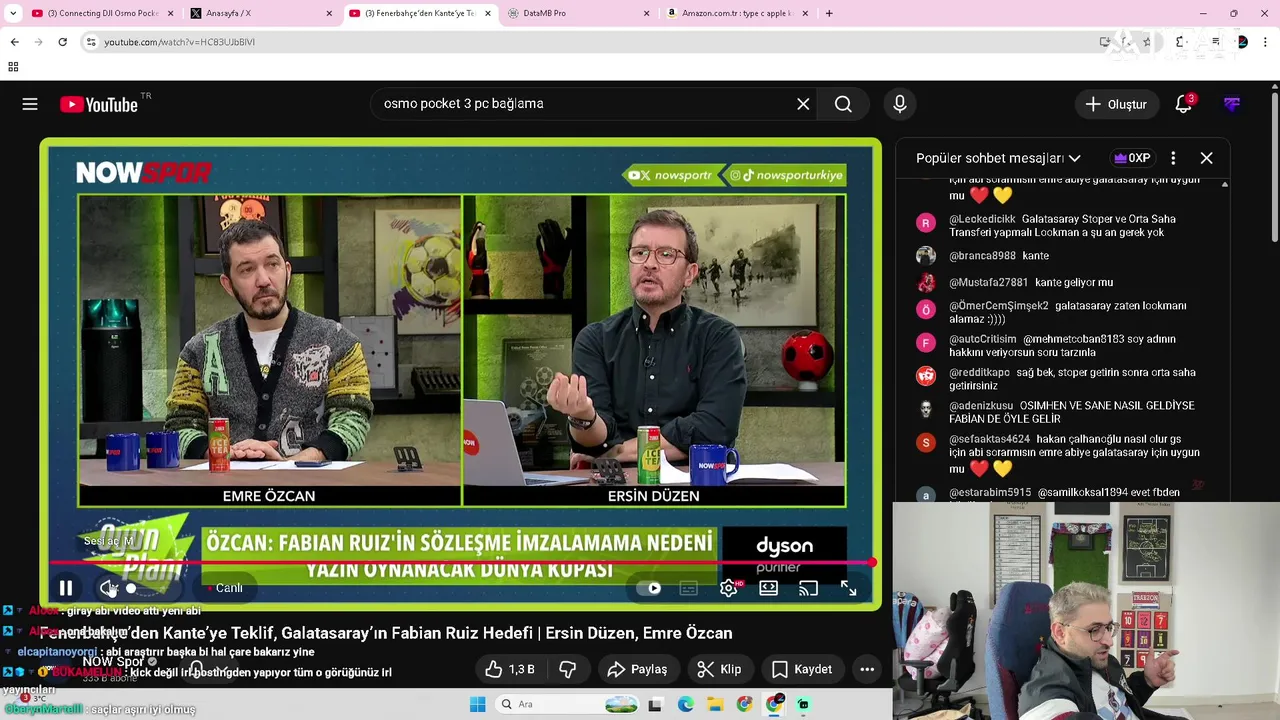This screenshot has height=720, width=1280.
Task: Bookmark this page with the star
Action: click(x=1147, y=42)
